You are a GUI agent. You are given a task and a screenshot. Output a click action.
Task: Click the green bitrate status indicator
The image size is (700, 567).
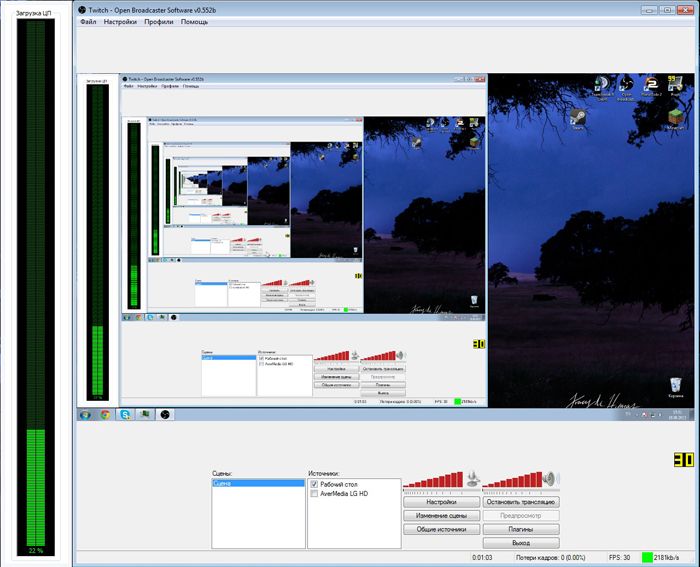click(x=645, y=557)
